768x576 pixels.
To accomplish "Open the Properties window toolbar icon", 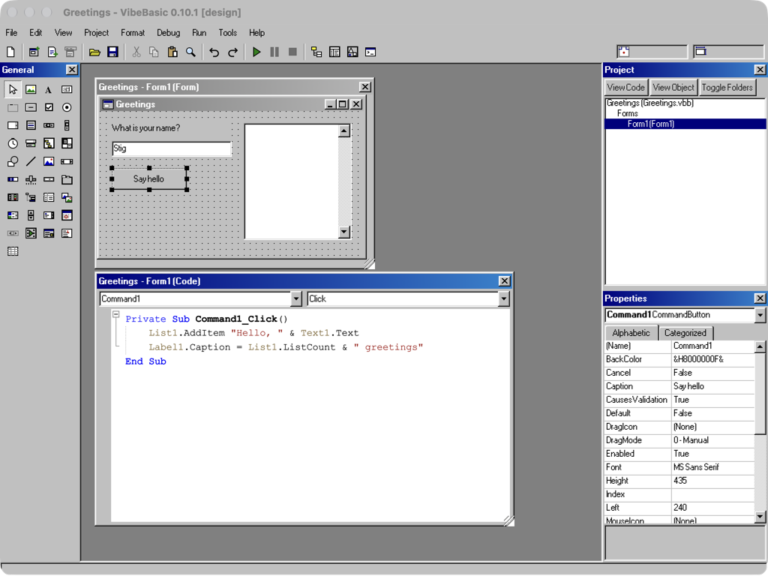I will point(335,52).
